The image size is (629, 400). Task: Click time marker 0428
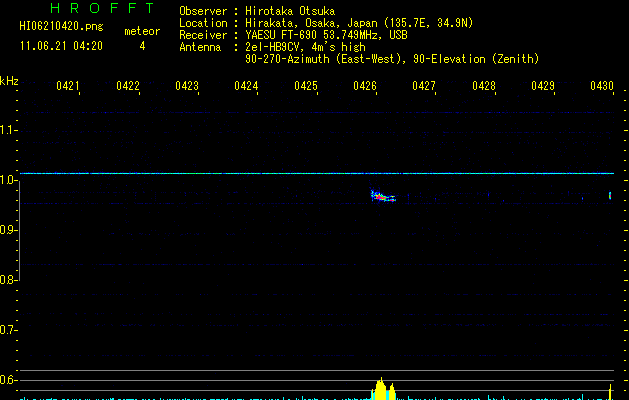pos(484,85)
